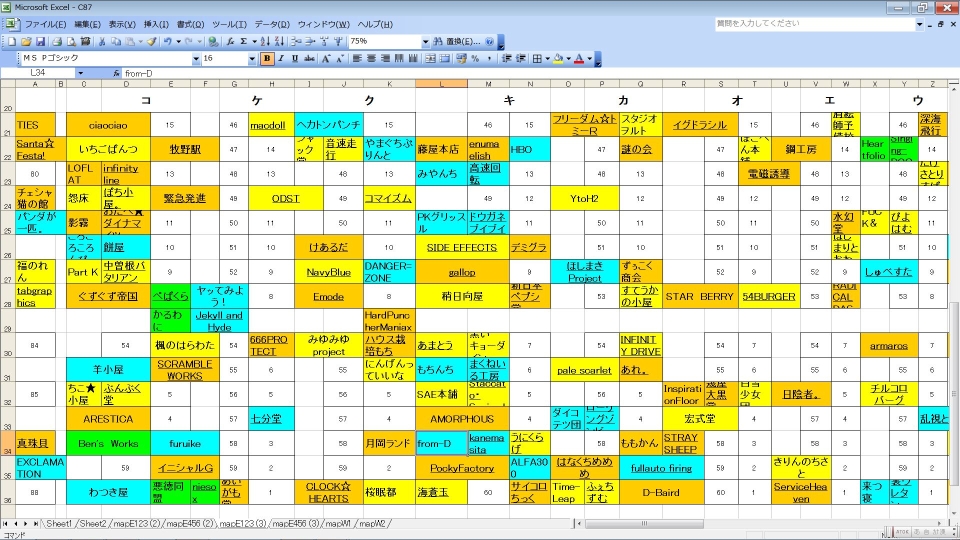Click the Font Color red A swatch
This screenshot has height=540, width=960.
579,59
